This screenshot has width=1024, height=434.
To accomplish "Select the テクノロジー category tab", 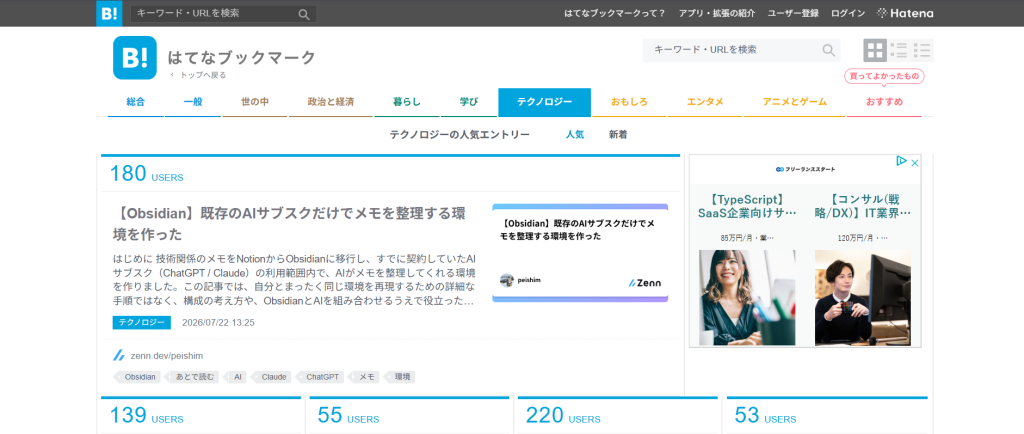I will click(545, 102).
